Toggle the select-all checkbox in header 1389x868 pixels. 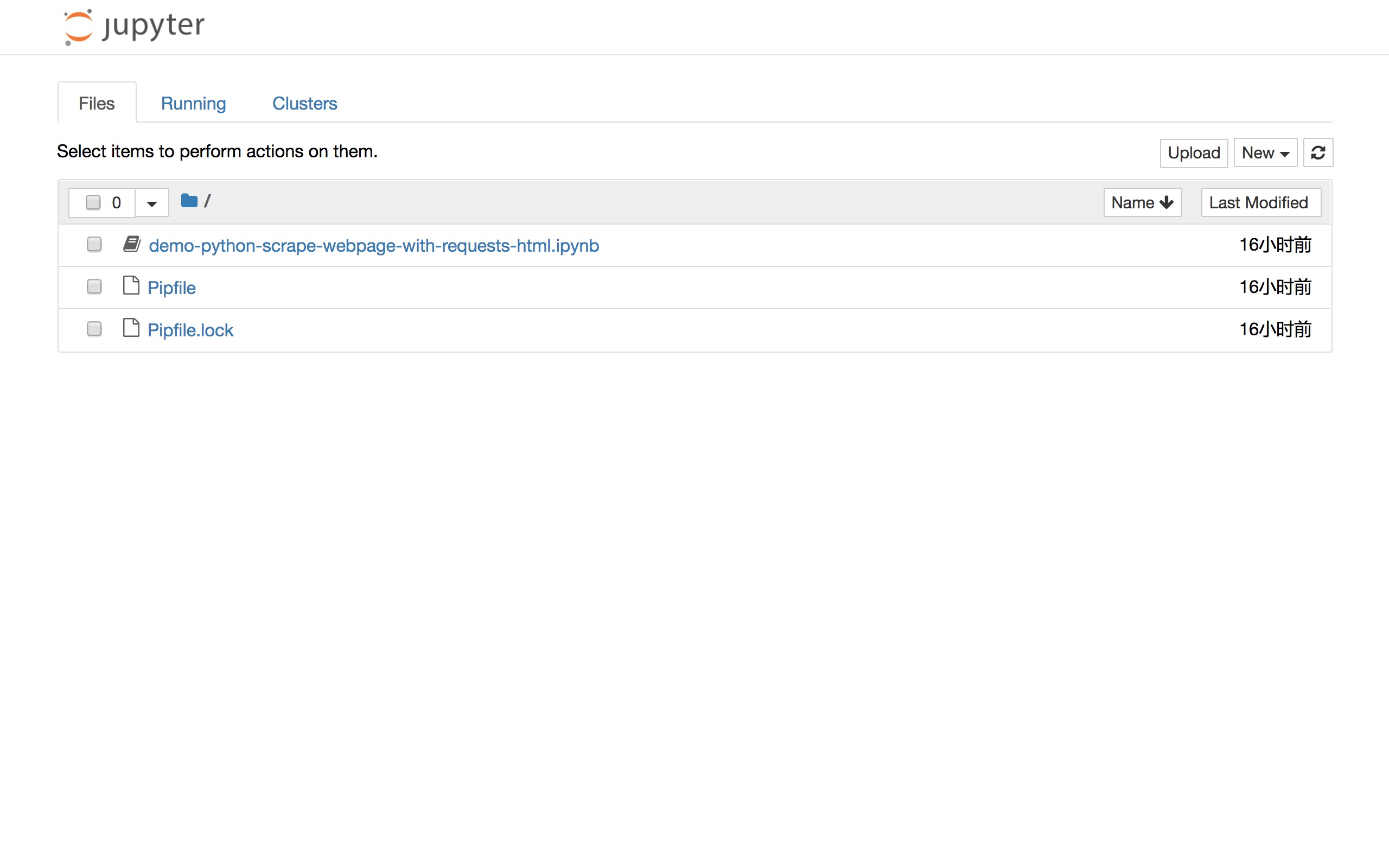tap(93, 203)
